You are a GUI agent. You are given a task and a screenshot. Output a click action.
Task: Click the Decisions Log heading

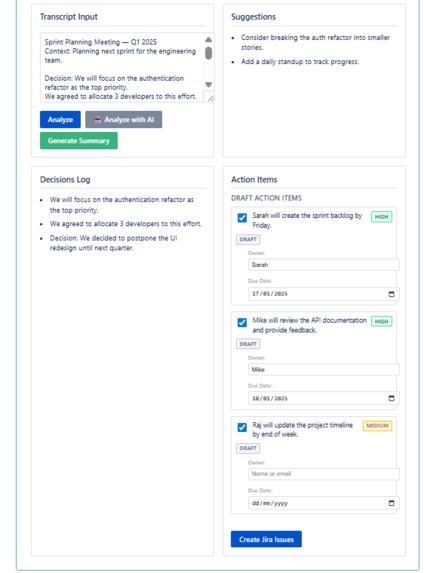pyautogui.click(x=65, y=180)
